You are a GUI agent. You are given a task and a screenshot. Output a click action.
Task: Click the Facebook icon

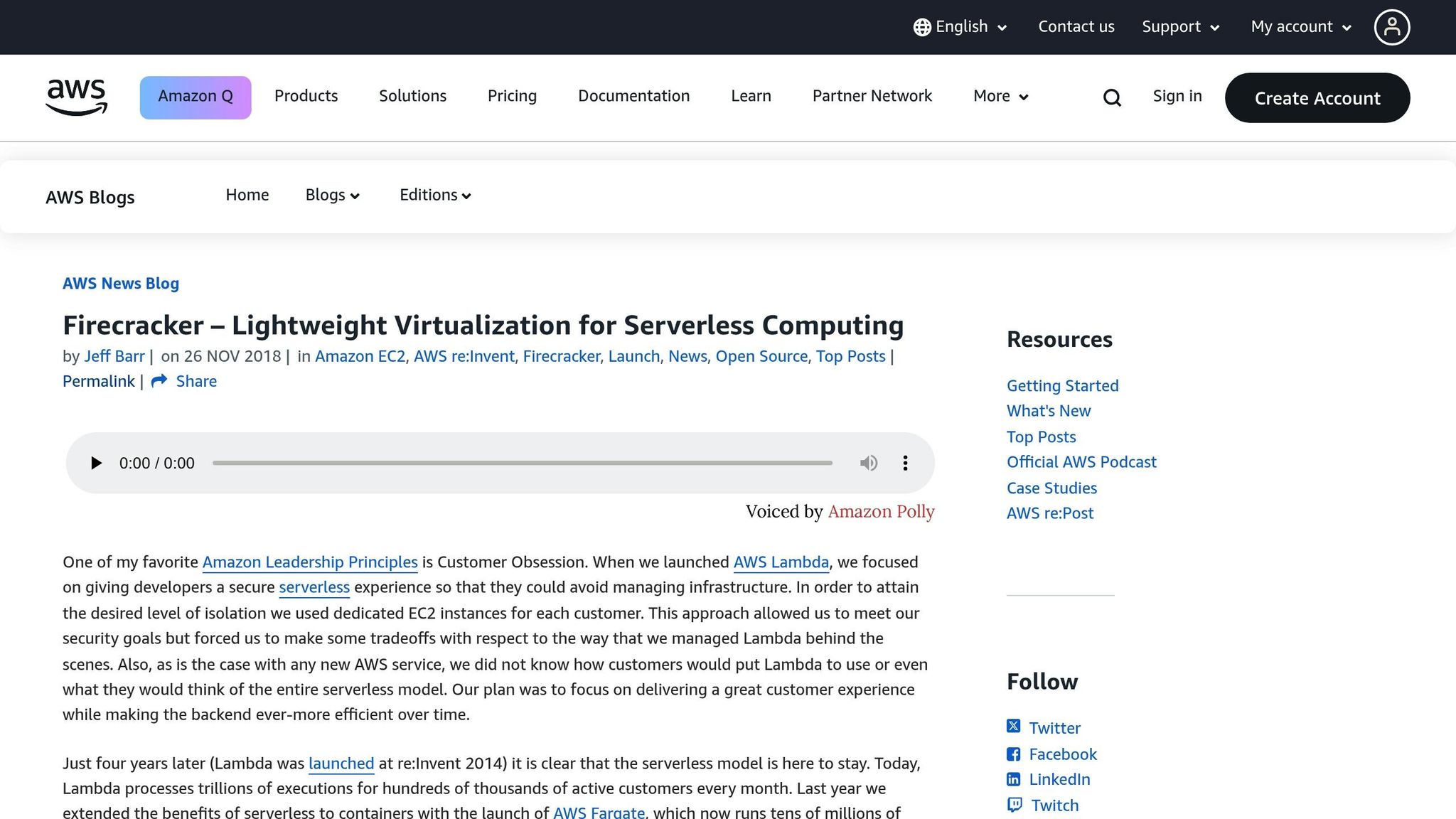[x=1013, y=754]
